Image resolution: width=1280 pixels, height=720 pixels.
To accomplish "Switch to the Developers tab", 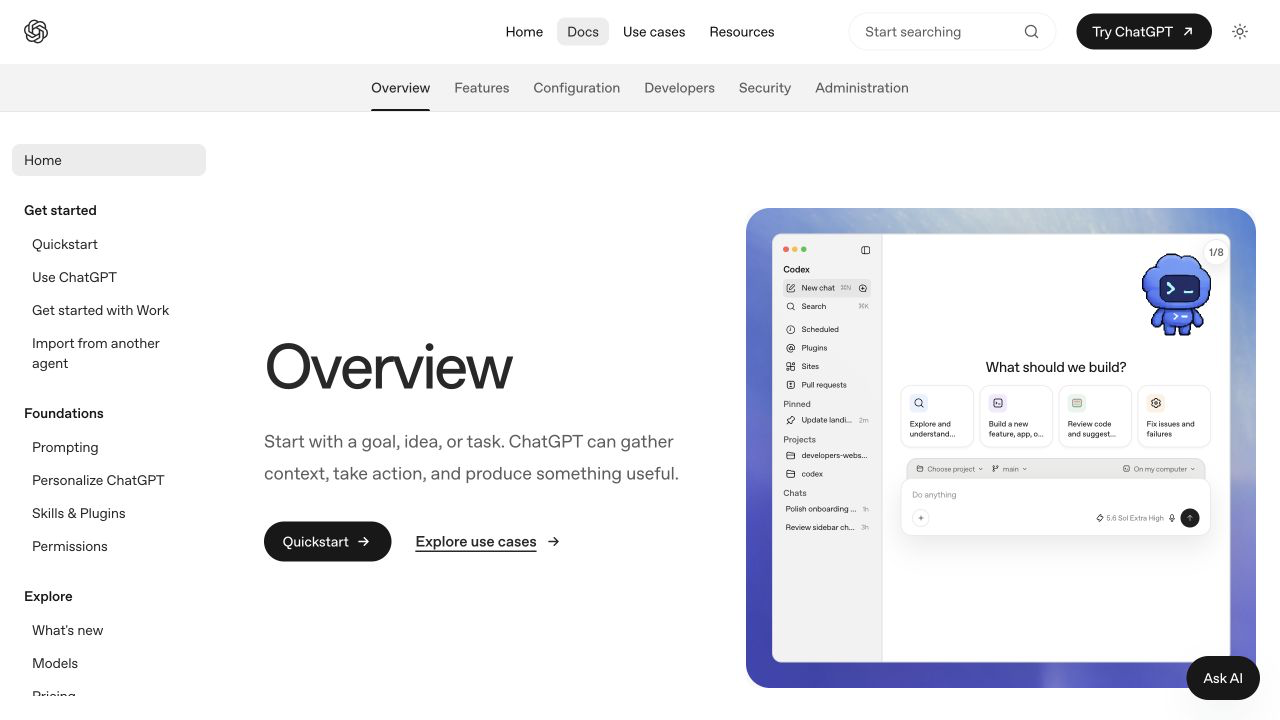I will point(680,88).
